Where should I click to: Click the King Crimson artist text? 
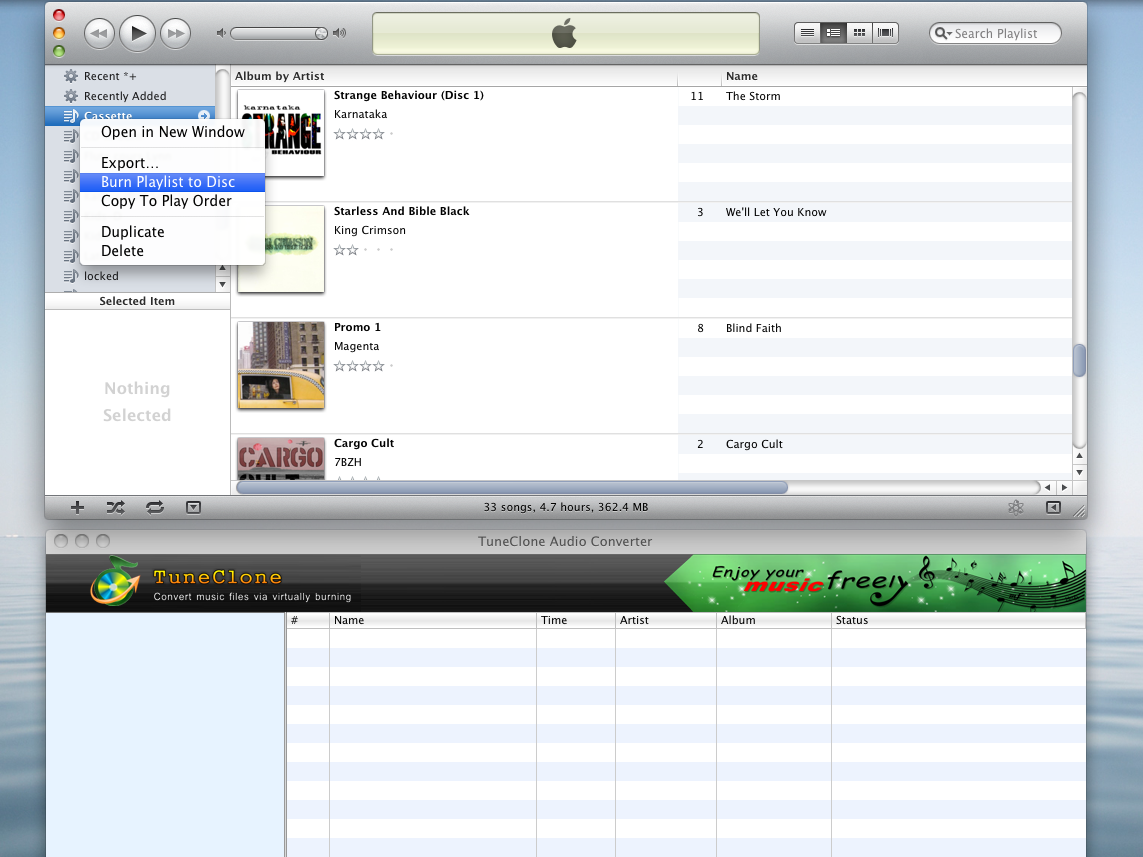point(370,230)
